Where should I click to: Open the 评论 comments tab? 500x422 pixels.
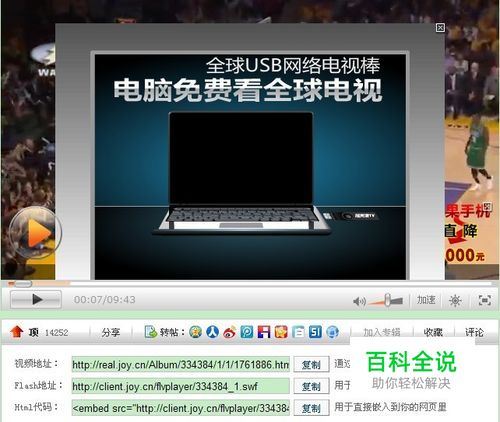coord(474,332)
